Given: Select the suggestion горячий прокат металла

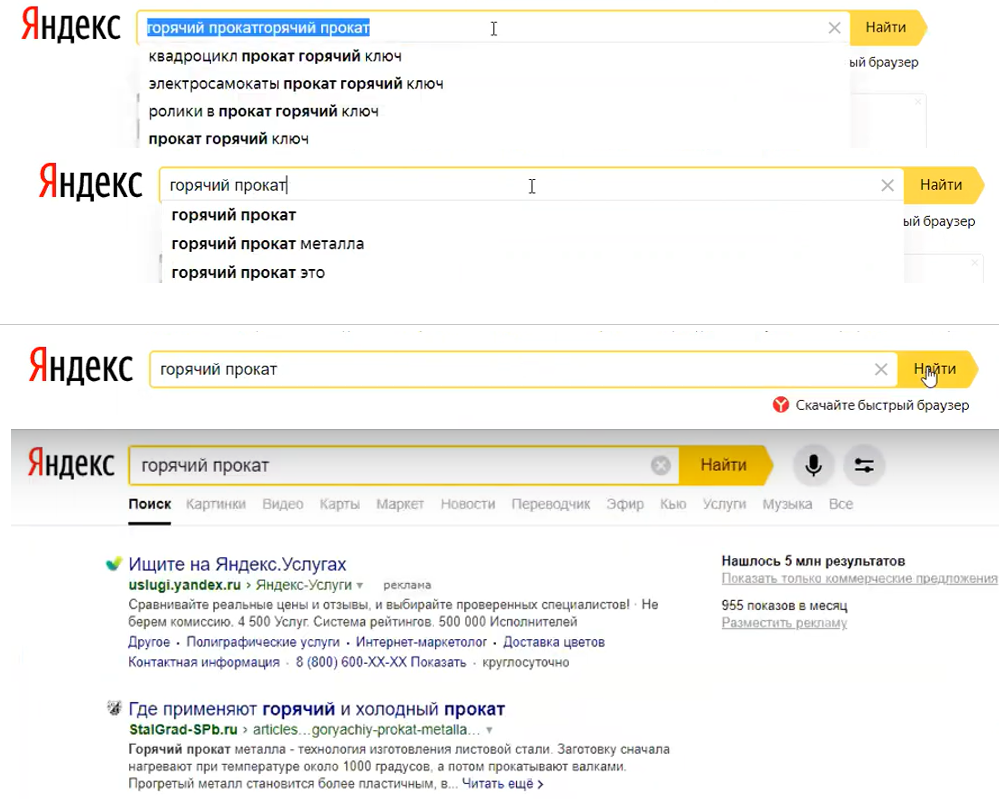Looking at the screenshot, I should pos(267,243).
